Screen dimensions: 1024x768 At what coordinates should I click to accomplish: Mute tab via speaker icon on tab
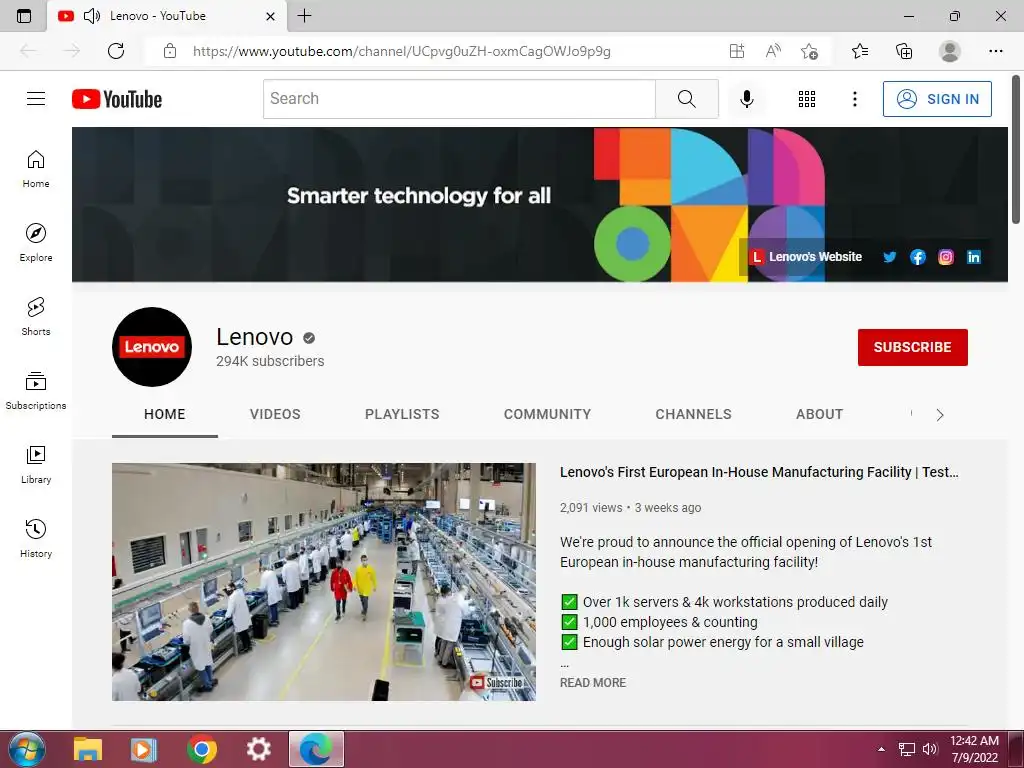(x=92, y=16)
